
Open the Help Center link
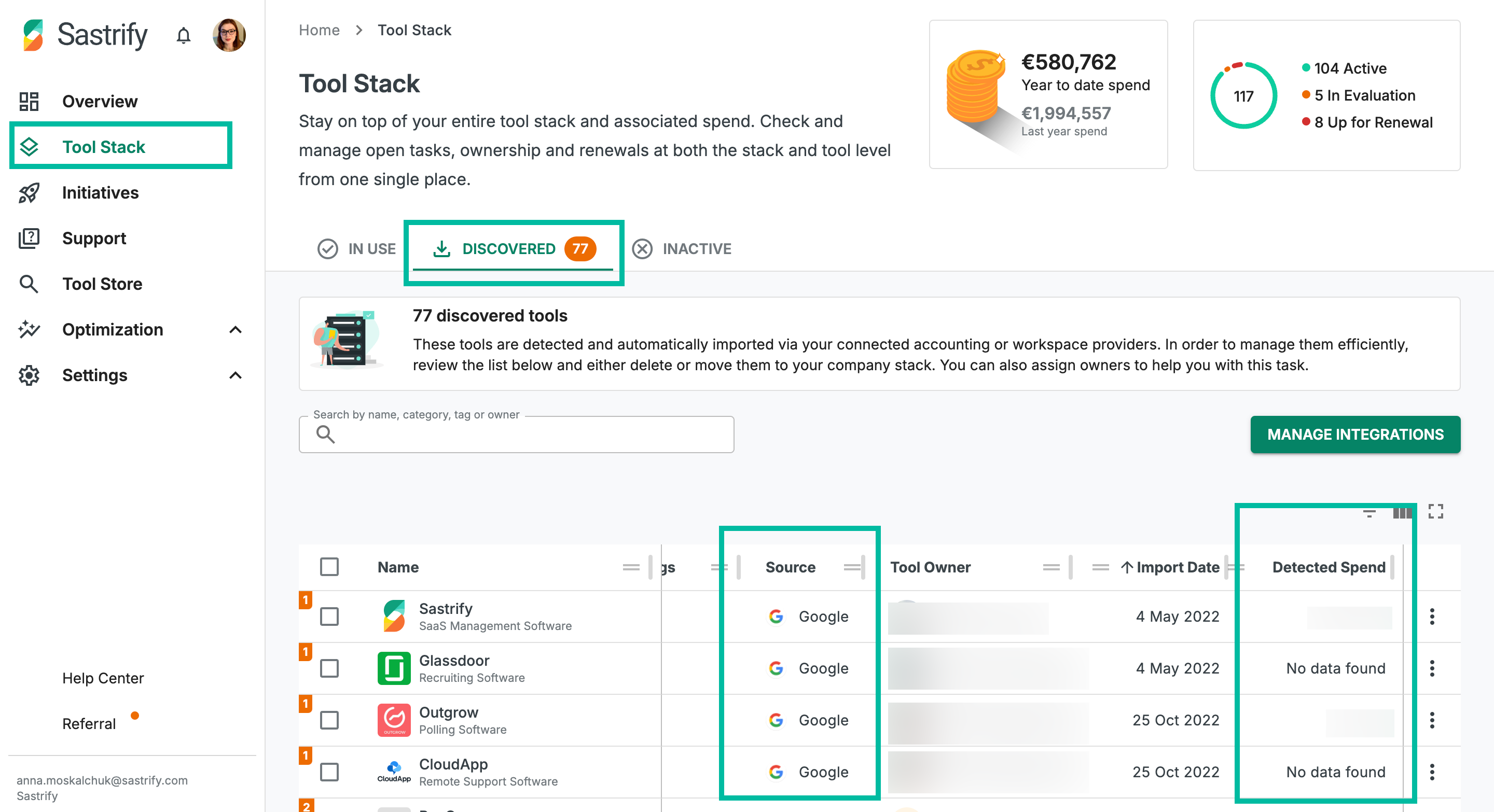(103, 678)
